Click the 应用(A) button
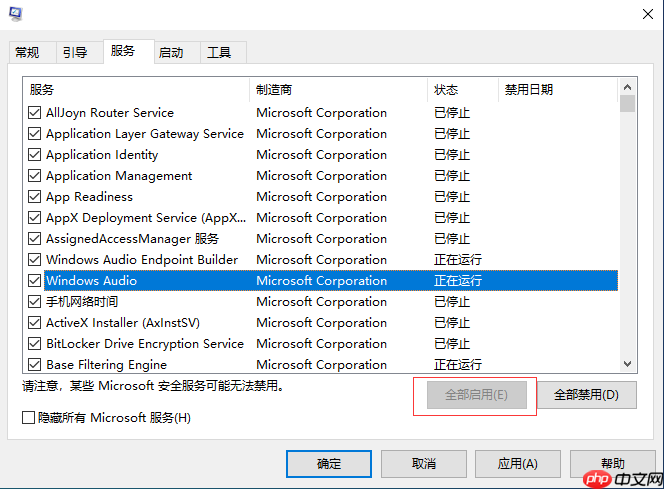 pyautogui.click(x=518, y=464)
